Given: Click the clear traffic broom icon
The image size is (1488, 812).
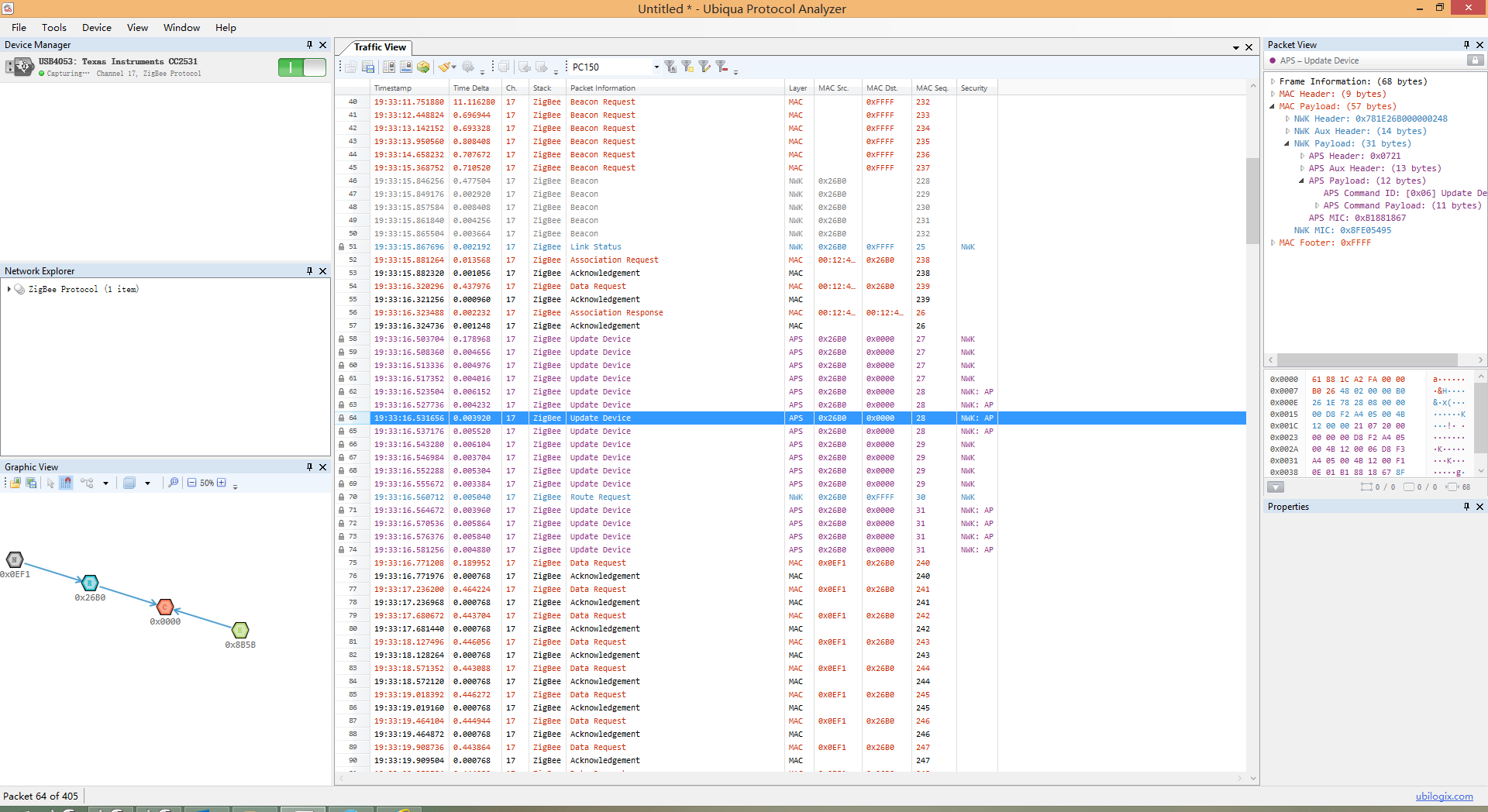Looking at the screenshot, I should 444,67.
